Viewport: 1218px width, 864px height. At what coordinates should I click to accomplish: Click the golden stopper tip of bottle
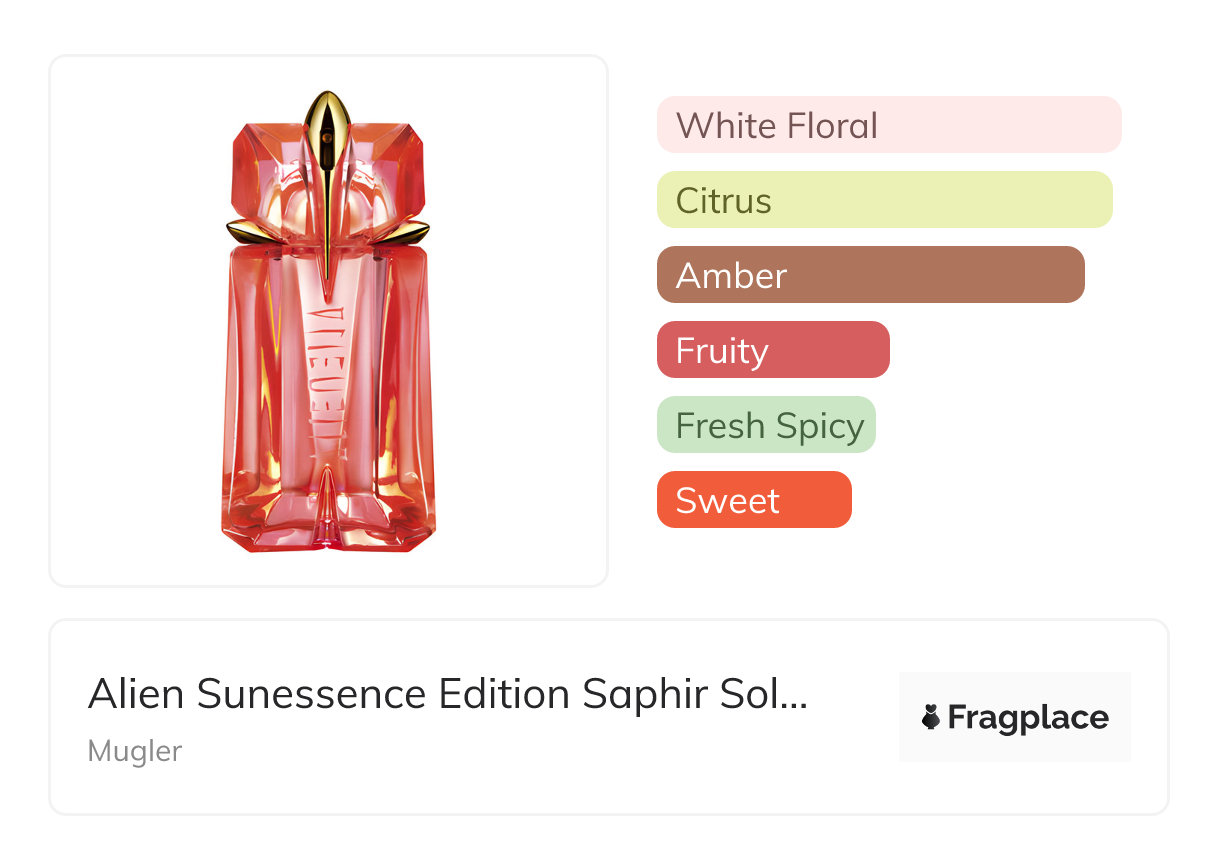(x=327, y=110)
